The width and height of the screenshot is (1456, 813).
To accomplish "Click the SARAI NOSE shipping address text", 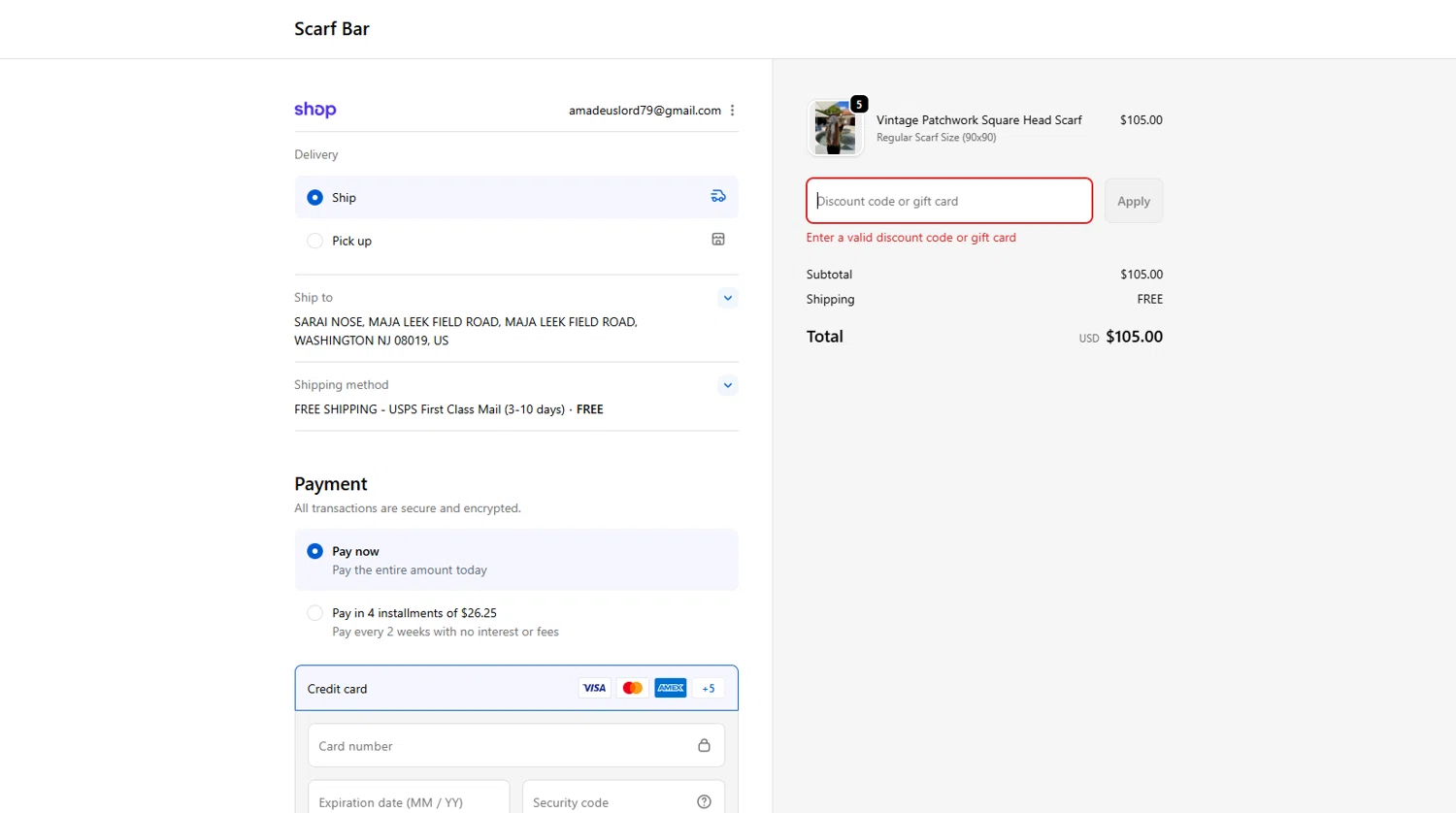I will [466, 331].
